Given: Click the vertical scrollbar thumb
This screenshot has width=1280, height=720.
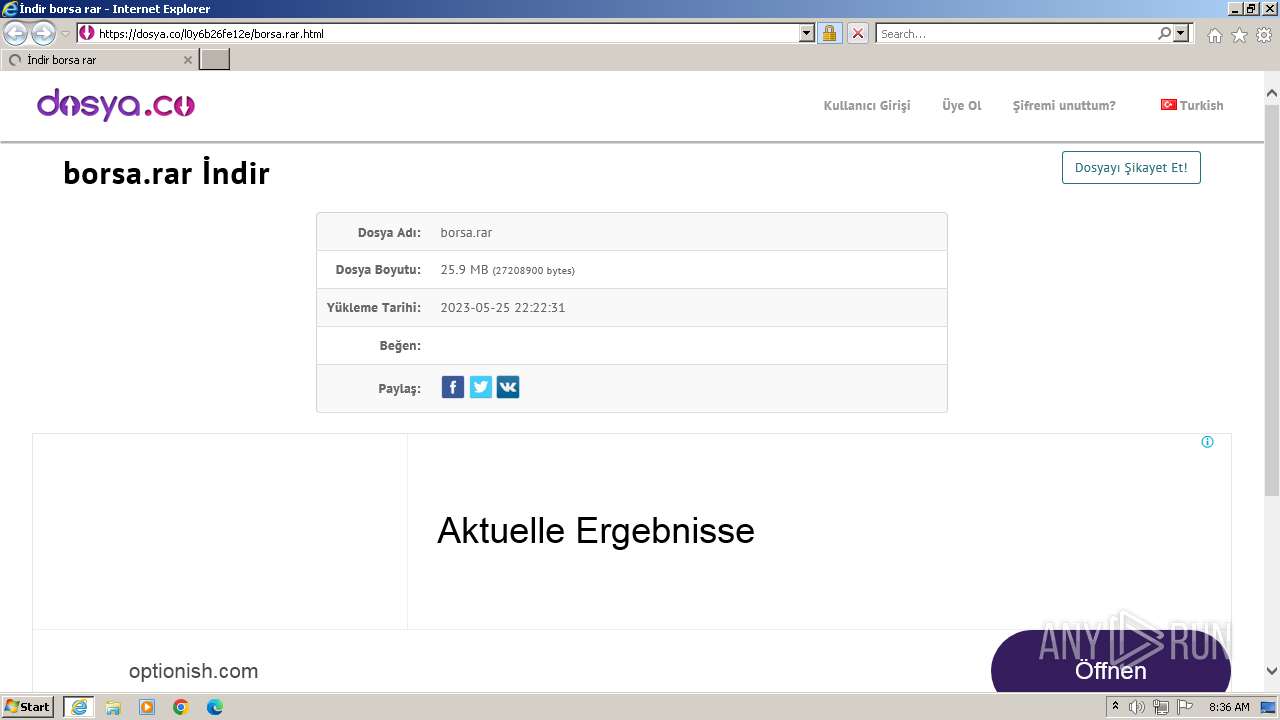Looking at the screenshot, I should pyautogui.click(x=1272, y=300).
